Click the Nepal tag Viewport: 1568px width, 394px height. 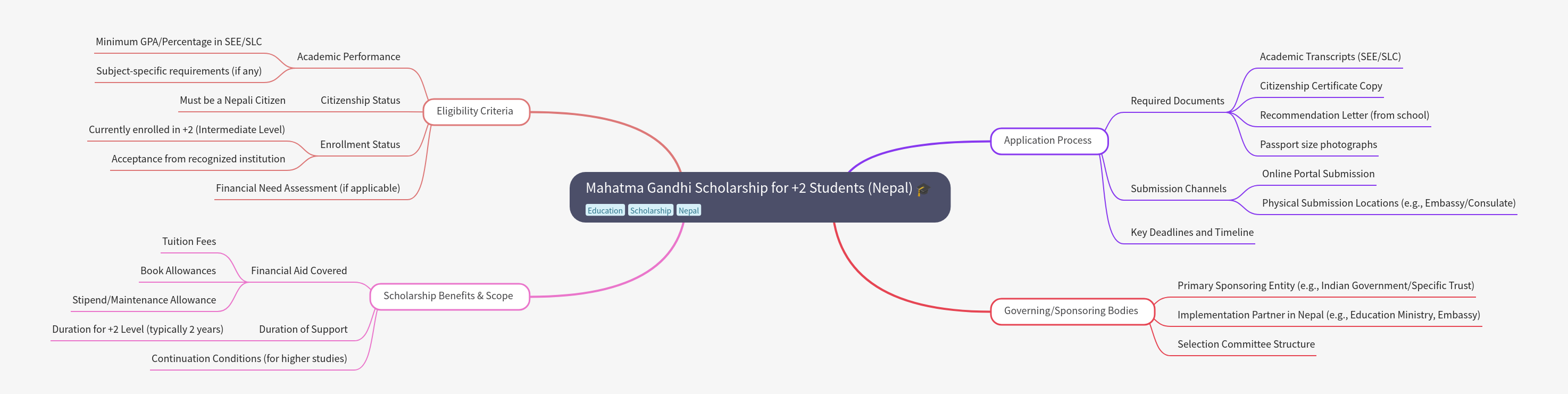(x=688, y=211)
